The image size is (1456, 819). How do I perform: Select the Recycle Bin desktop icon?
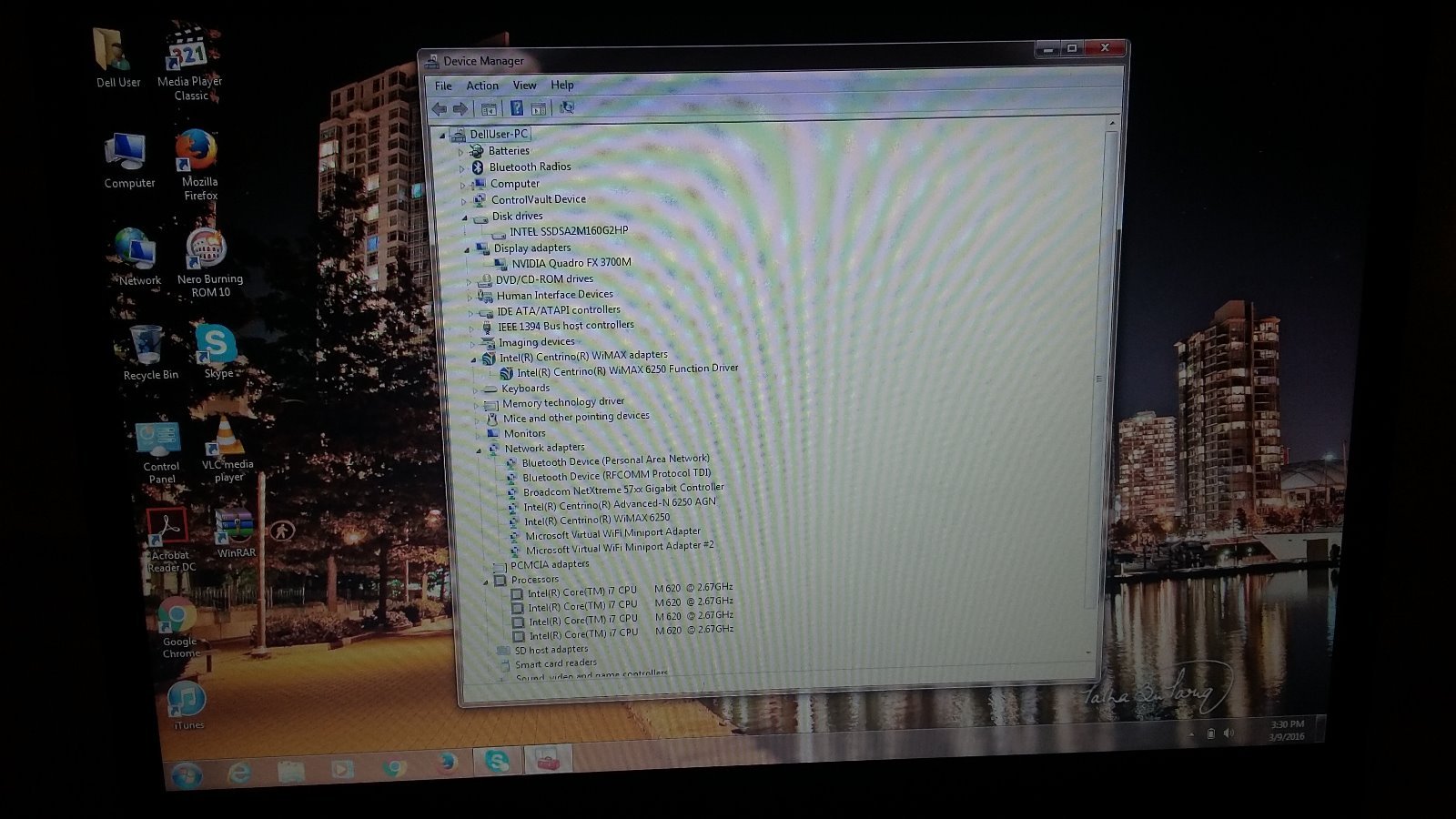coord(150,353)
